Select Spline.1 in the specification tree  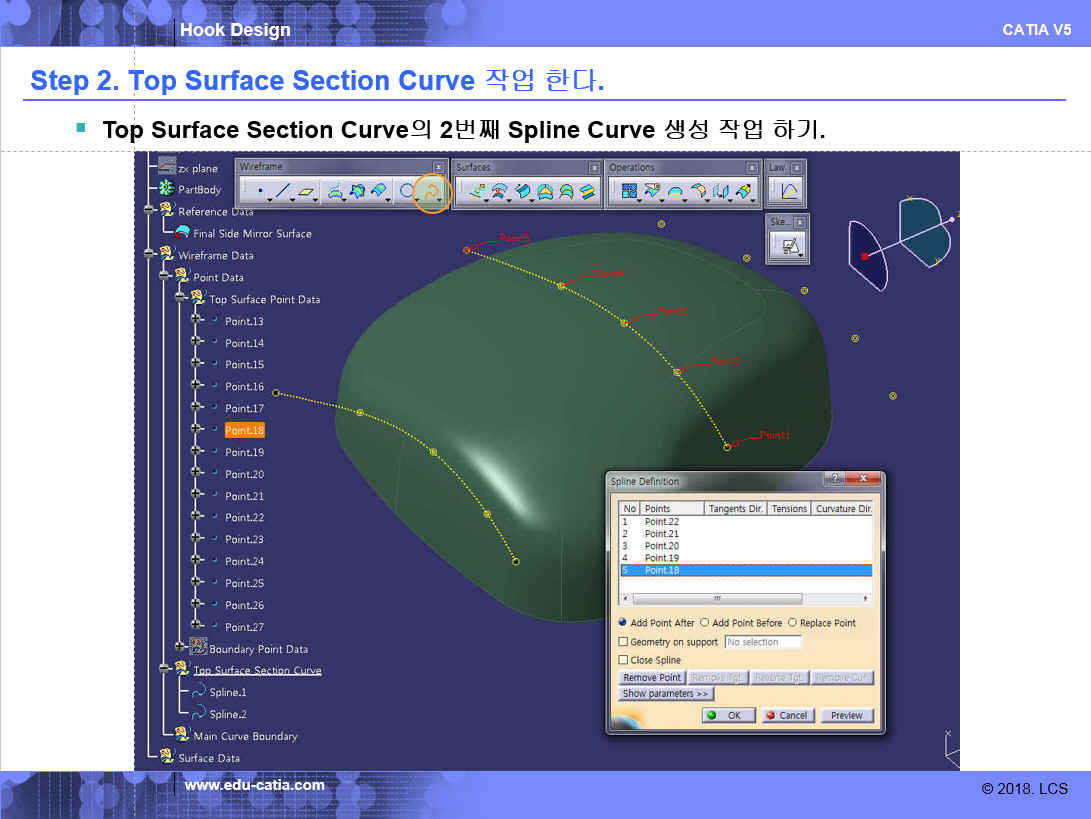[227, 692]
